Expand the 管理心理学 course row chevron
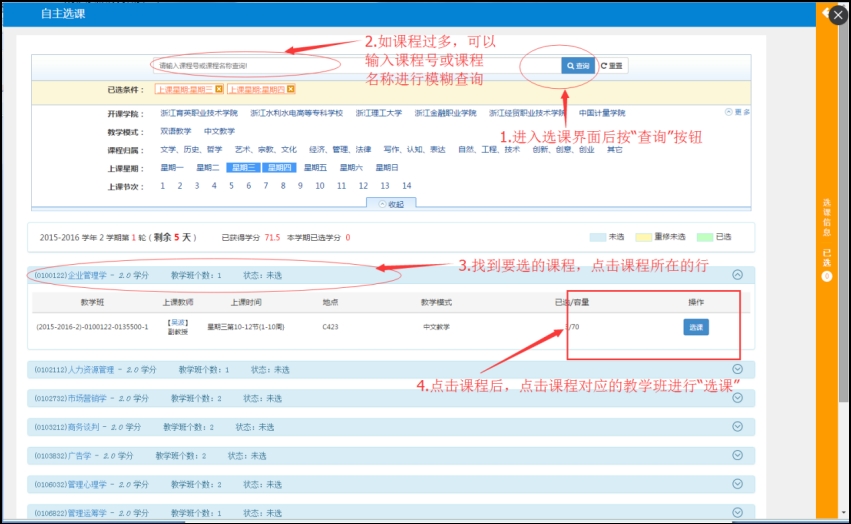Image resolution: width=851 pixels, height=524 pixels. 738,484
